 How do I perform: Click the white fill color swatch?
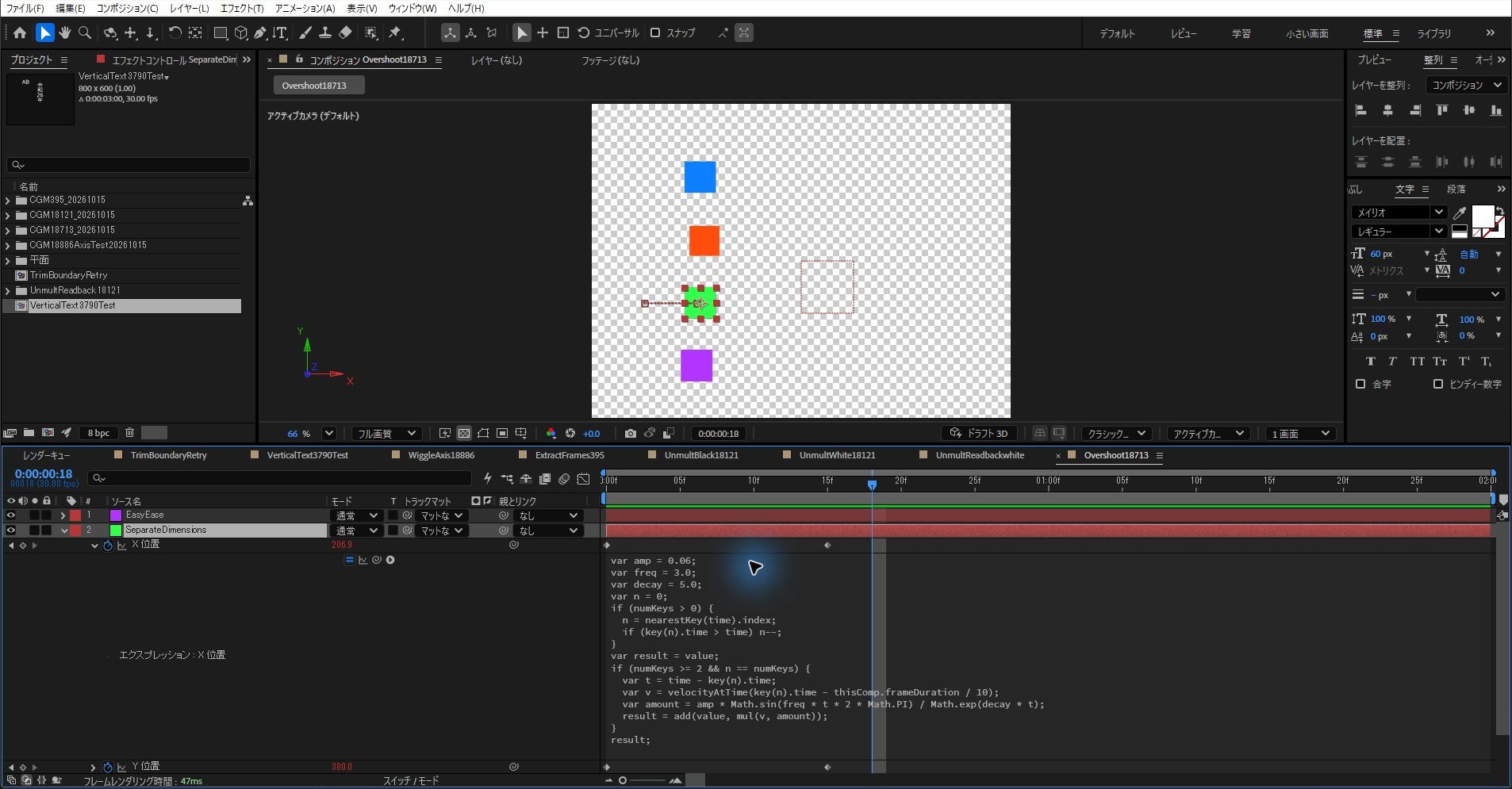1482,216
